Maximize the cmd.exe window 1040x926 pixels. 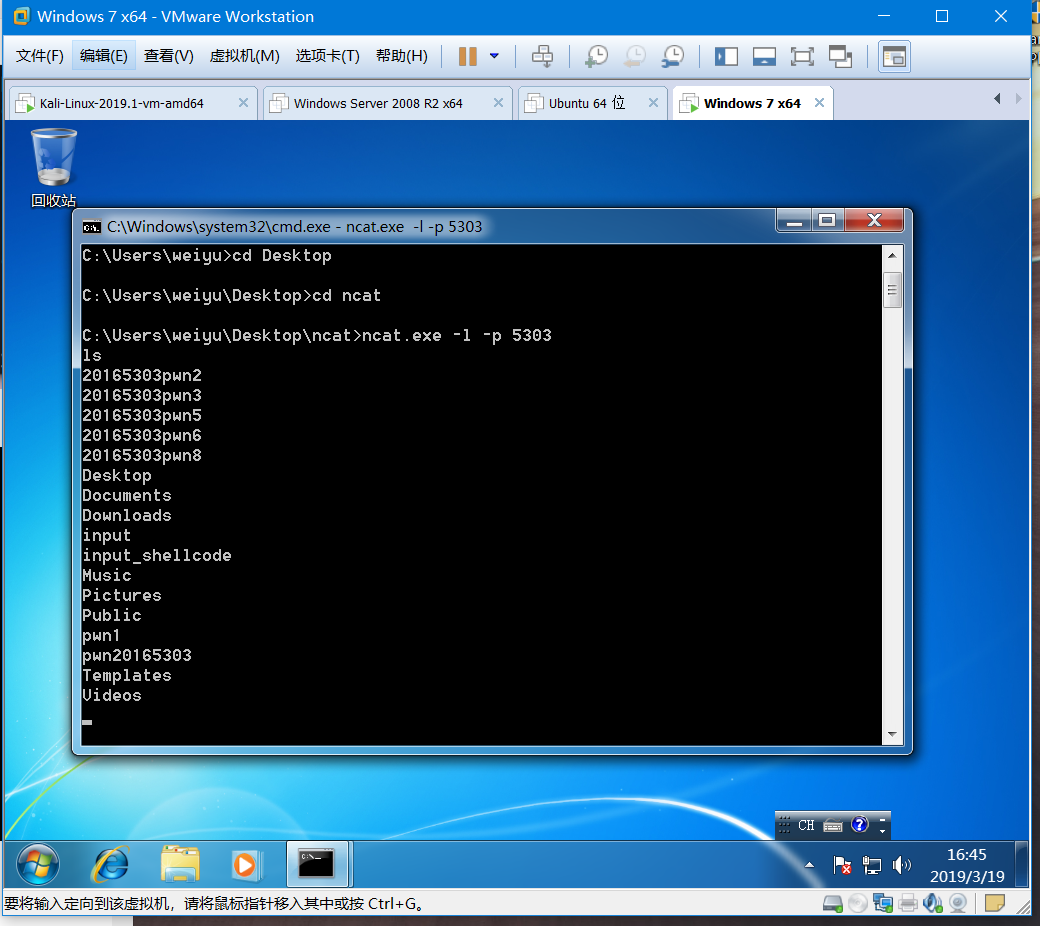coord(827,220)
